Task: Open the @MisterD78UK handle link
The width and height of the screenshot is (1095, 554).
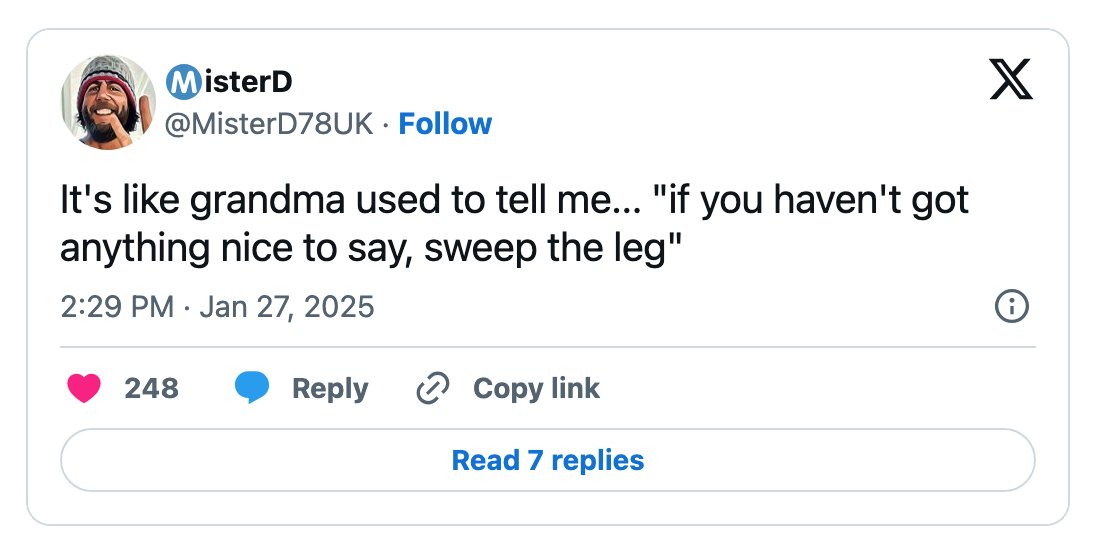Action: pos(269,124)
